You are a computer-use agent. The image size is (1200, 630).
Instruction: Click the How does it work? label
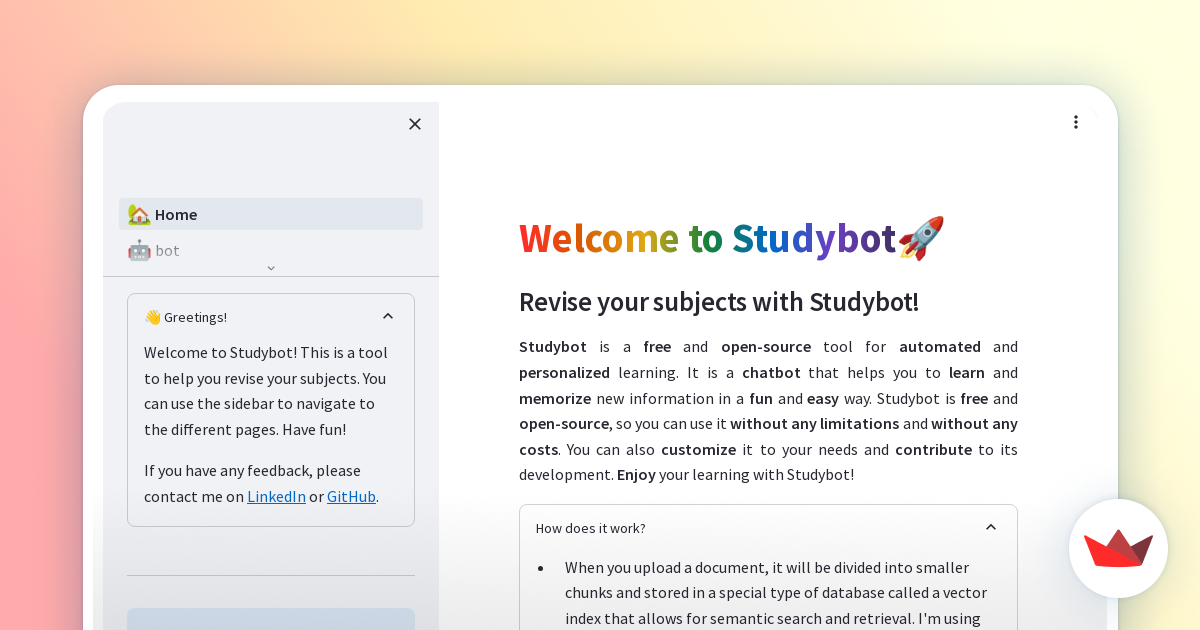591,528
